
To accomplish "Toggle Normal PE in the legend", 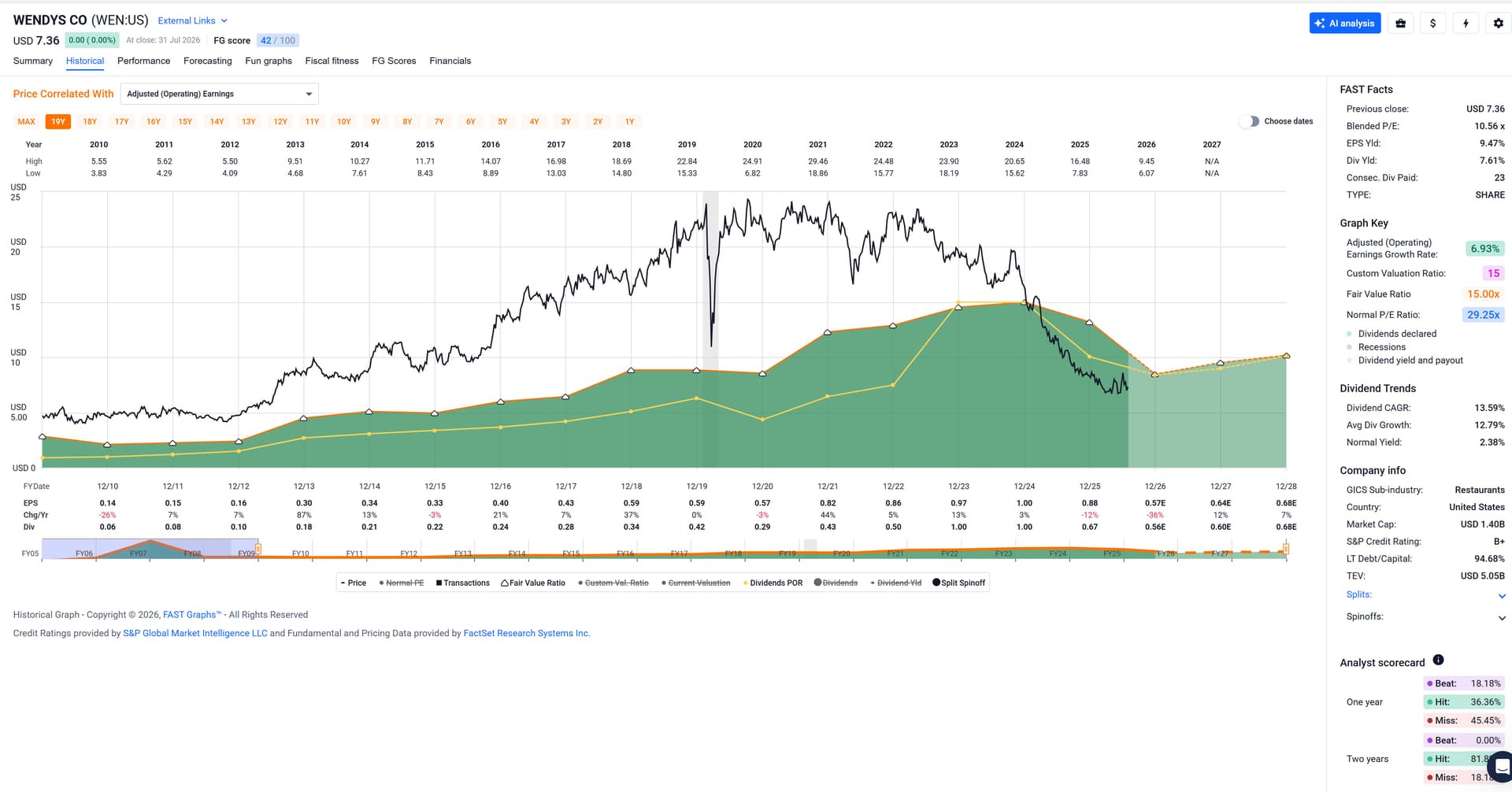I will [402, 583].
